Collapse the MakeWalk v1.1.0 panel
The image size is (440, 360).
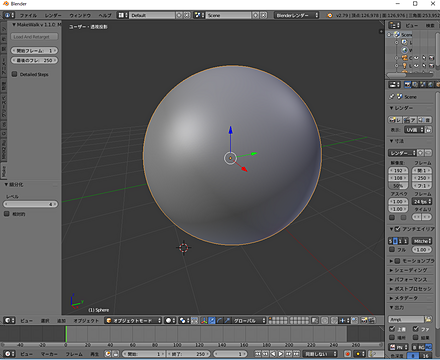14,25
